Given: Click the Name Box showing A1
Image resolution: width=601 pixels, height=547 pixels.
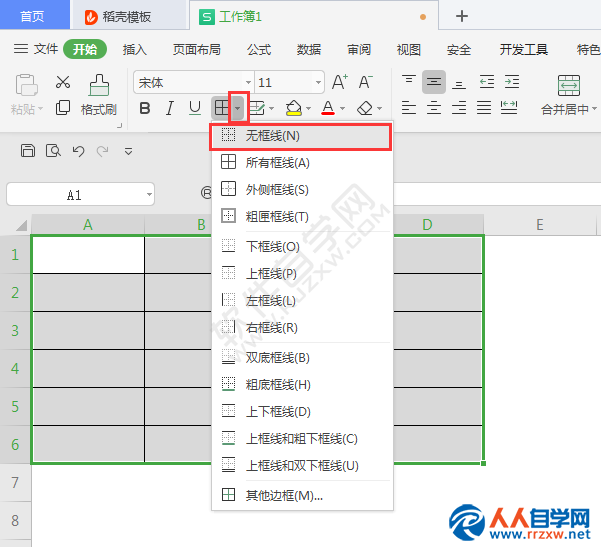Looking at the screenshot, I should pos(80,195).
